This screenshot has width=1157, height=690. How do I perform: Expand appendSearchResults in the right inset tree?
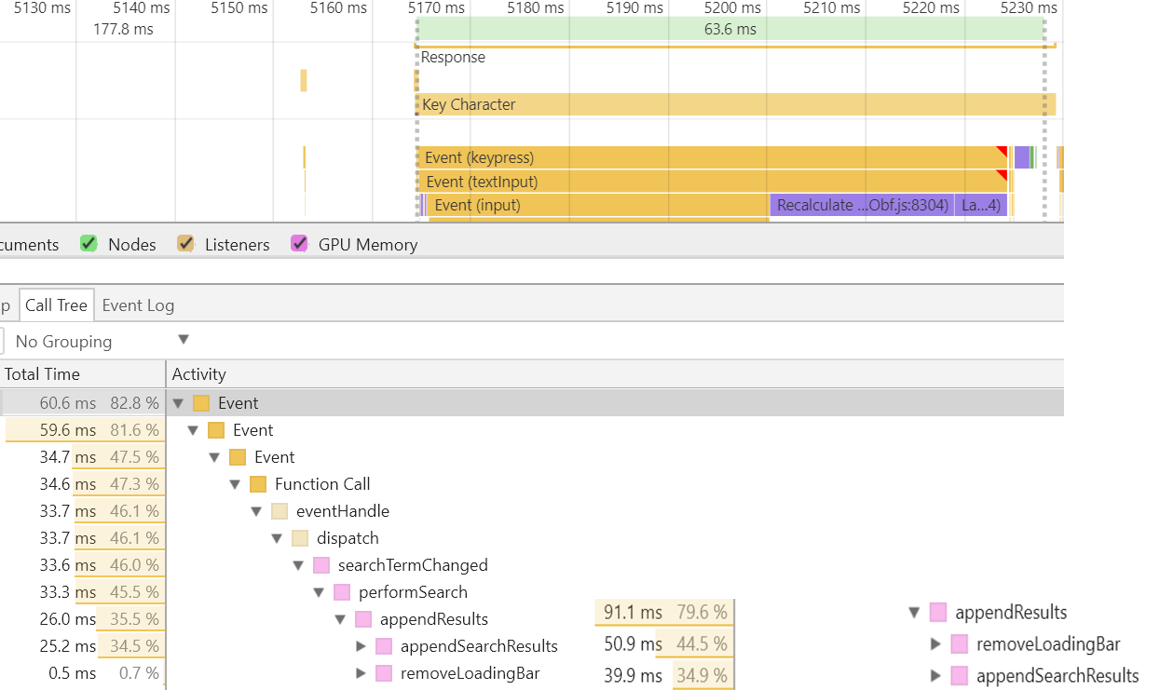935,675
